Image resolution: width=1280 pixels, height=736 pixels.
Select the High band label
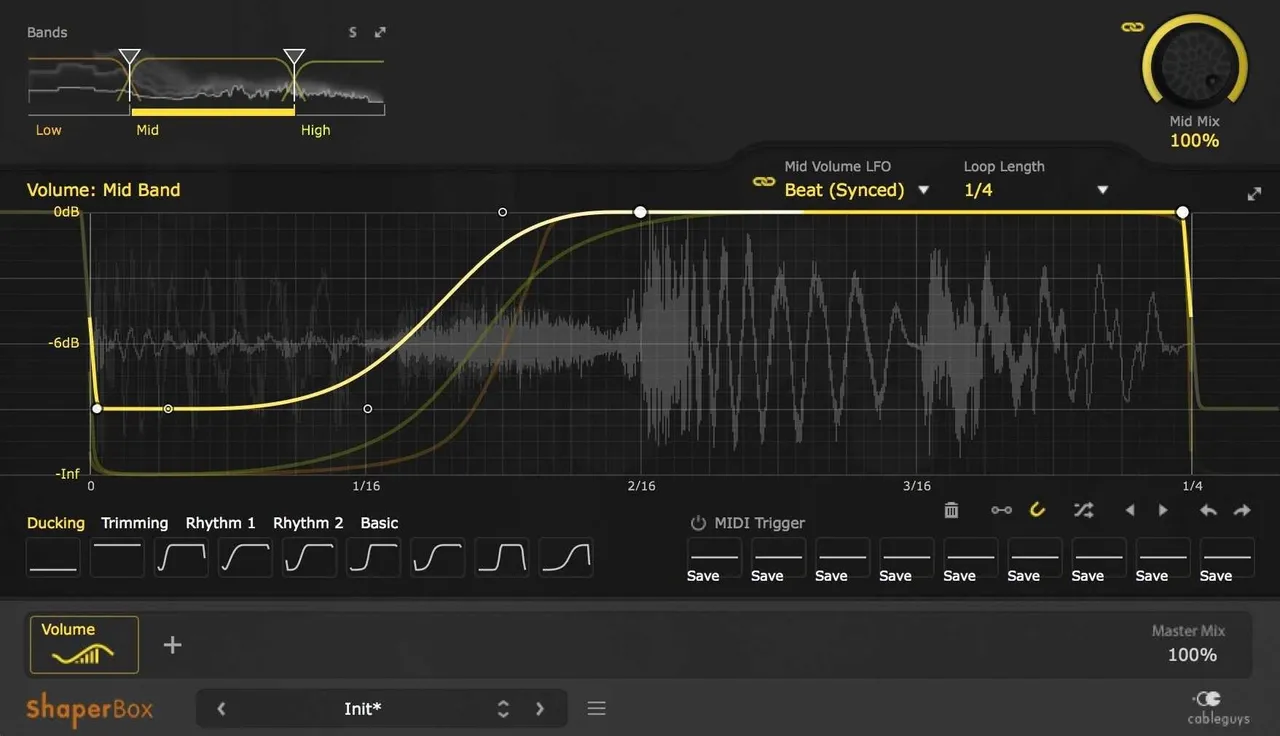coord(315,130)
